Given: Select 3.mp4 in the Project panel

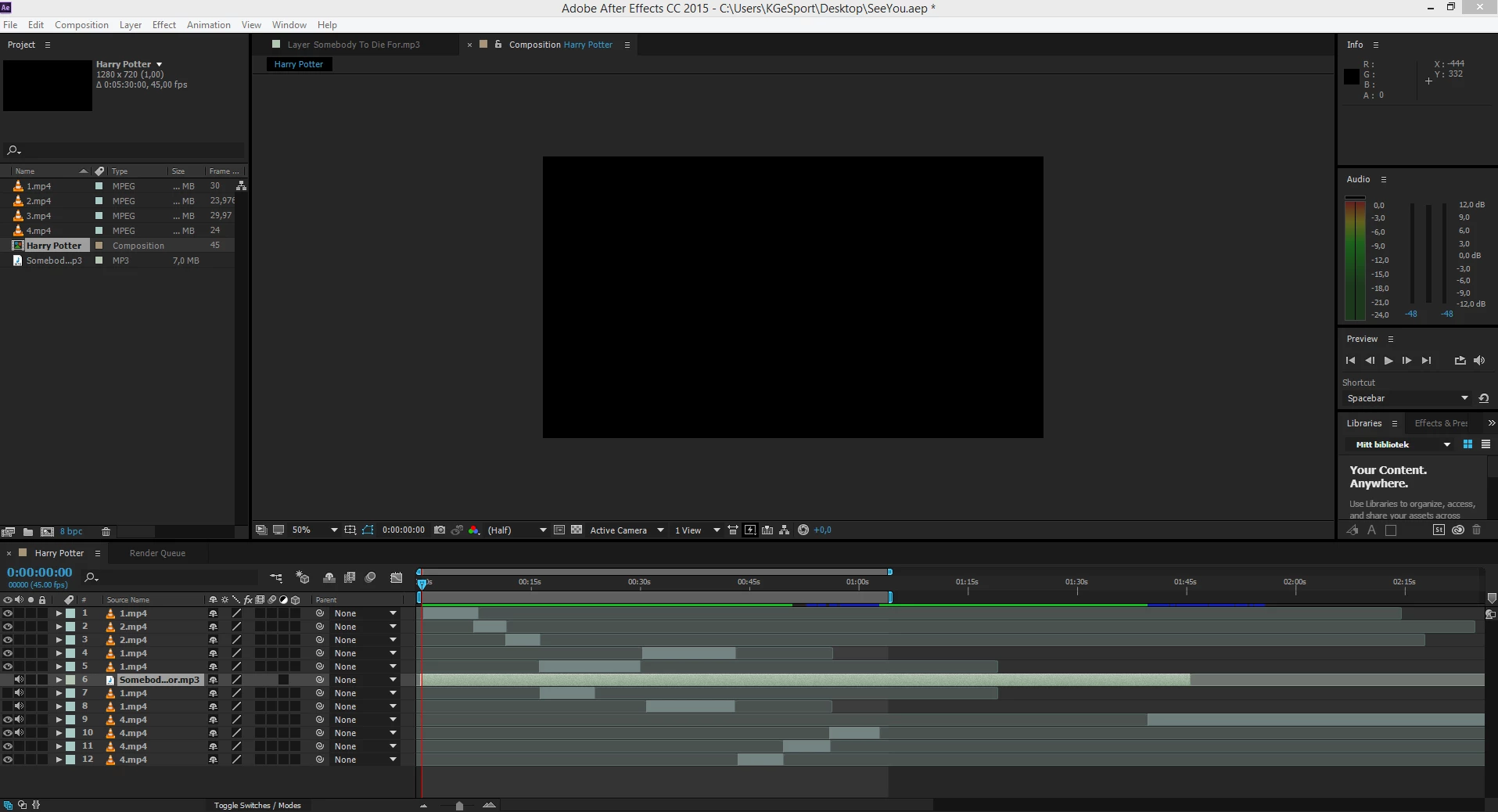Looking at the screenshot, I should [38, 216].
